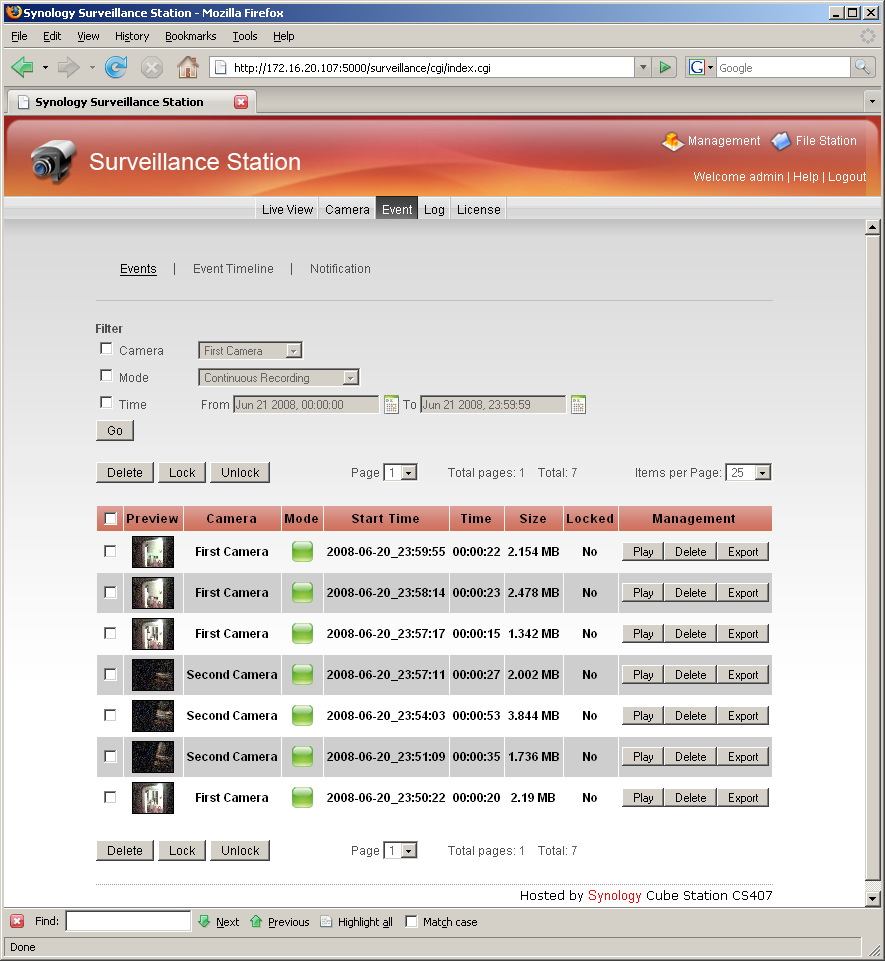This screenshot has width=885, height=961.
Task: Open the From date calendar picker
Action: click(391, 405)
